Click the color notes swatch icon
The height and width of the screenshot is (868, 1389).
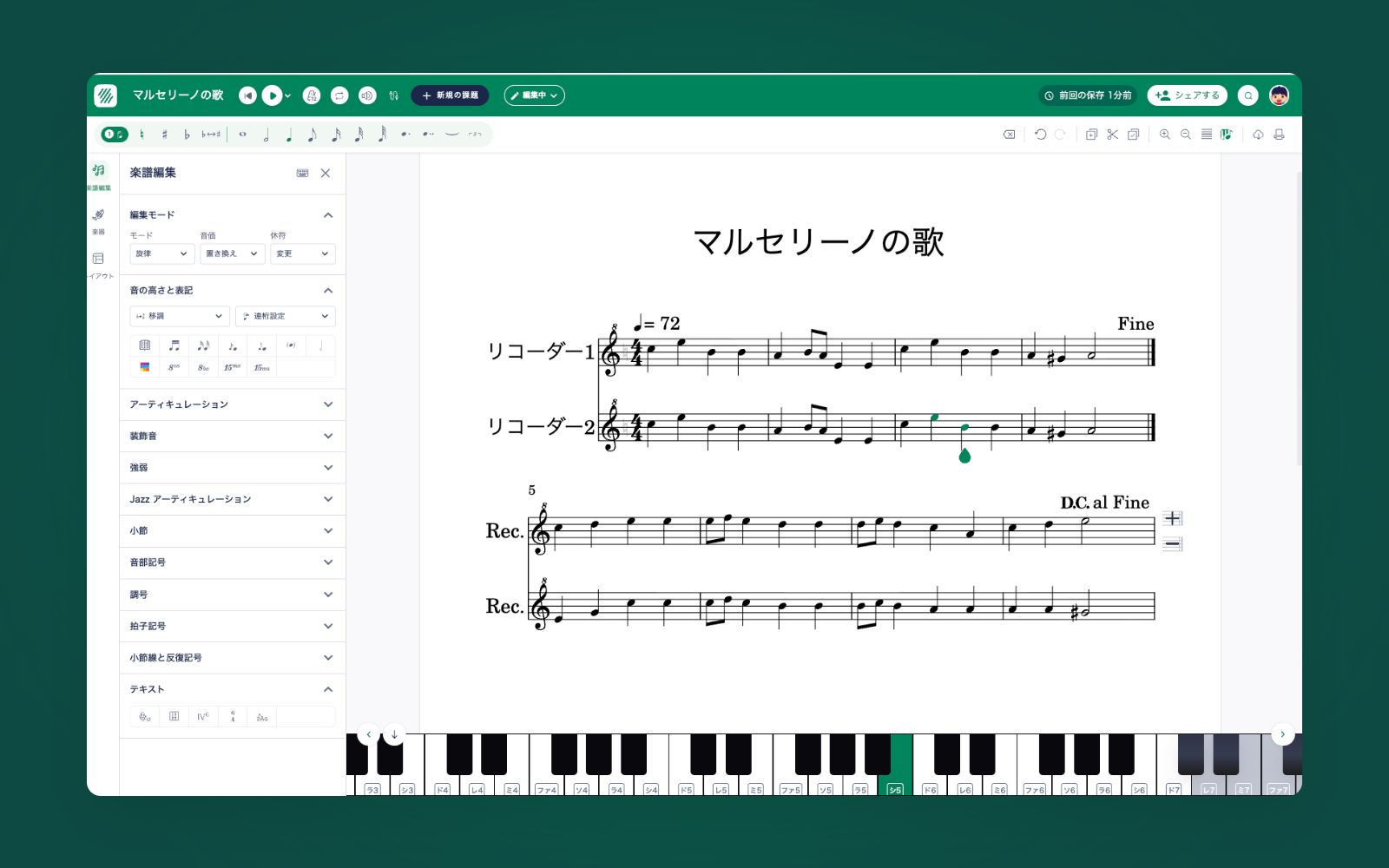click(145, 367)
